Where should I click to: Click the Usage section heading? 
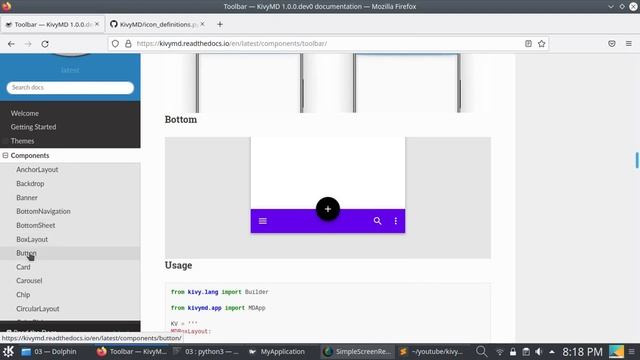tap(178, 265)
